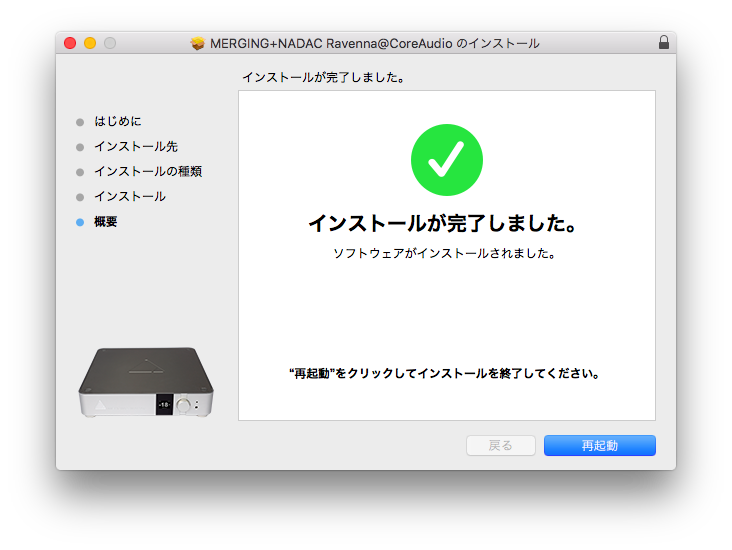
Task: Click the grey bullet beside はじめに
Action: (80, 122)
